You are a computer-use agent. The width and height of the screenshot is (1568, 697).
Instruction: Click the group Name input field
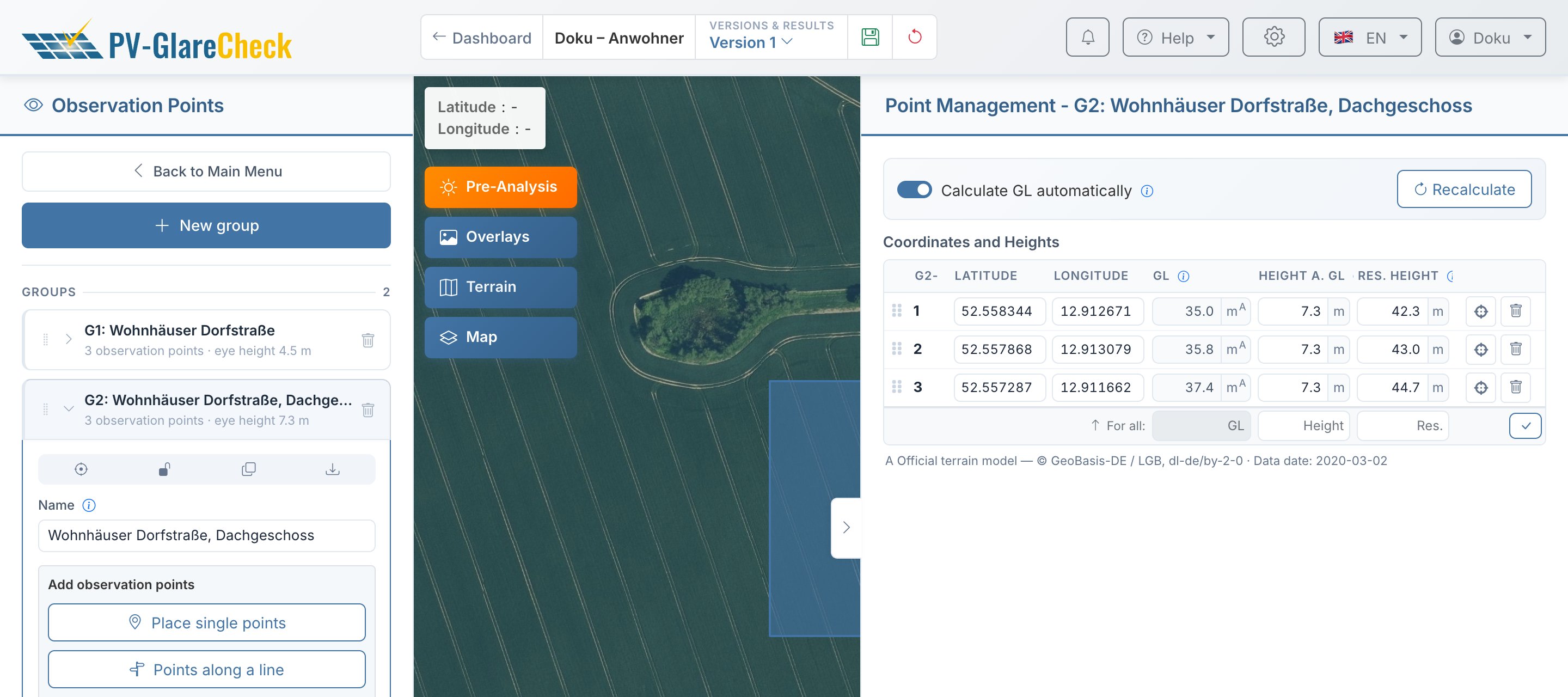[206, 536]
